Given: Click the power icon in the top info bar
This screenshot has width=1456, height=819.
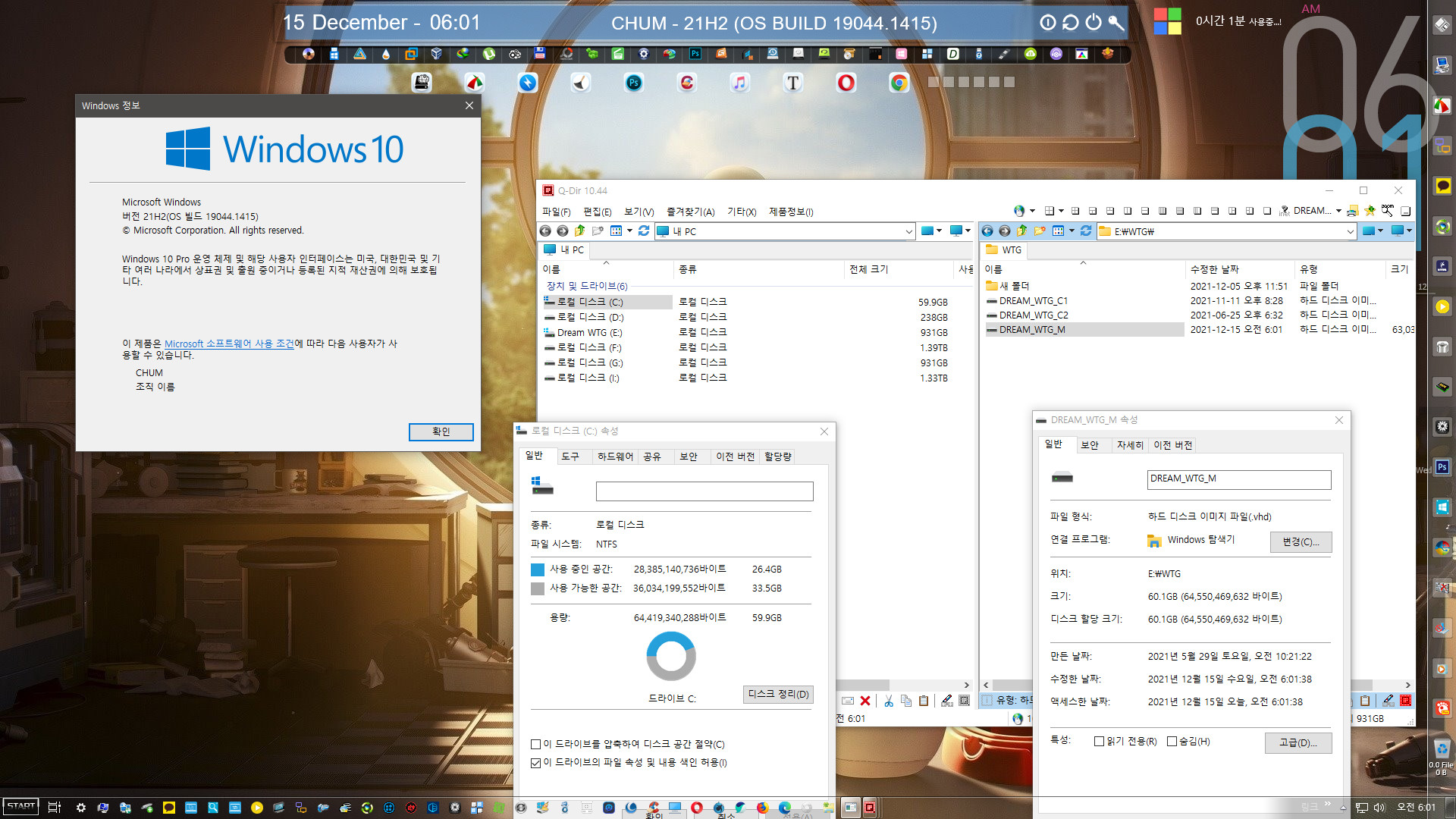Looking at the screenshot, I should pyautogui.click(x=1093, y=23).
